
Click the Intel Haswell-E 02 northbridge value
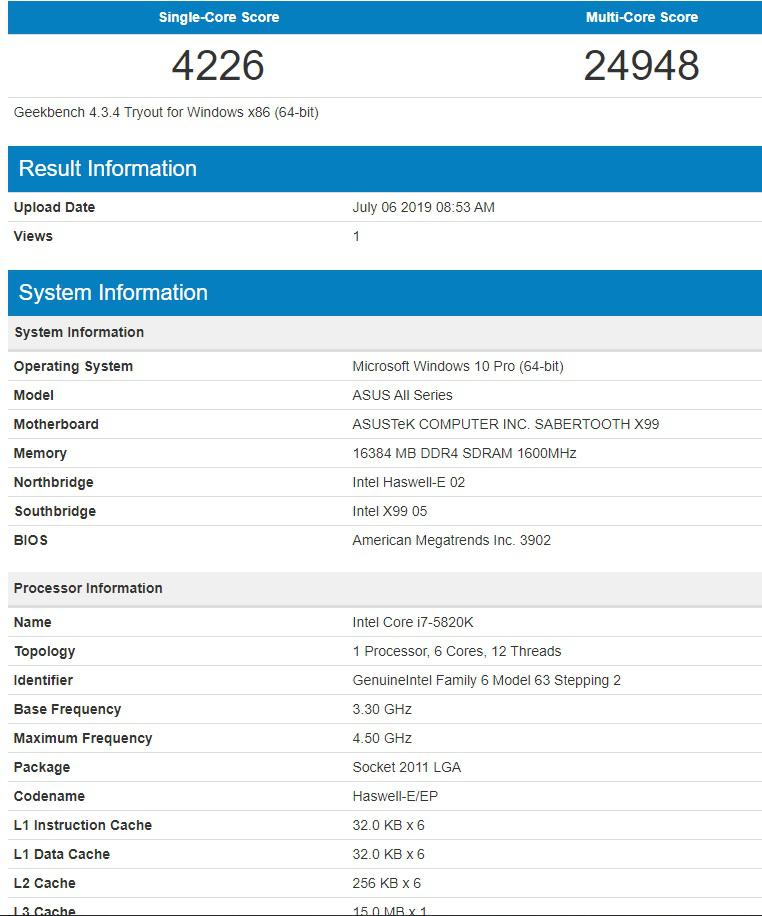(x=408, y=482)
